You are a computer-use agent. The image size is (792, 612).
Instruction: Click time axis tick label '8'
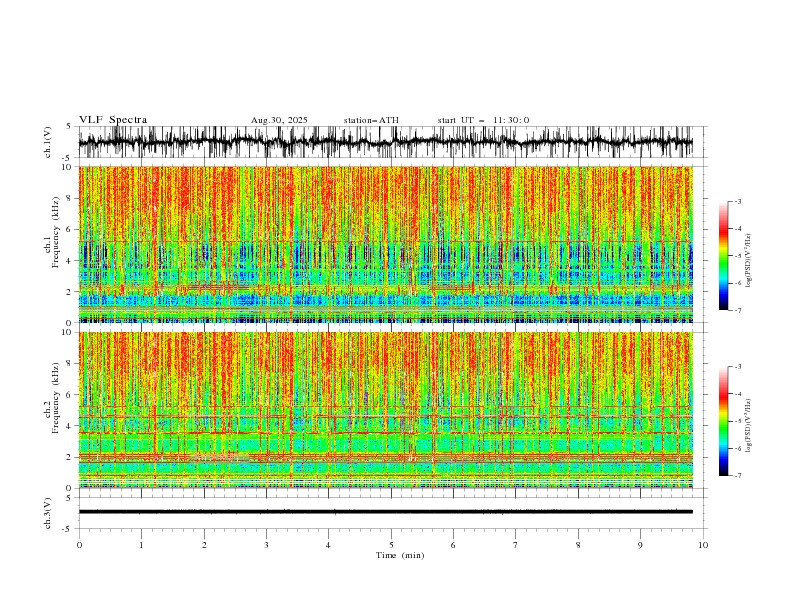(578, 545)
